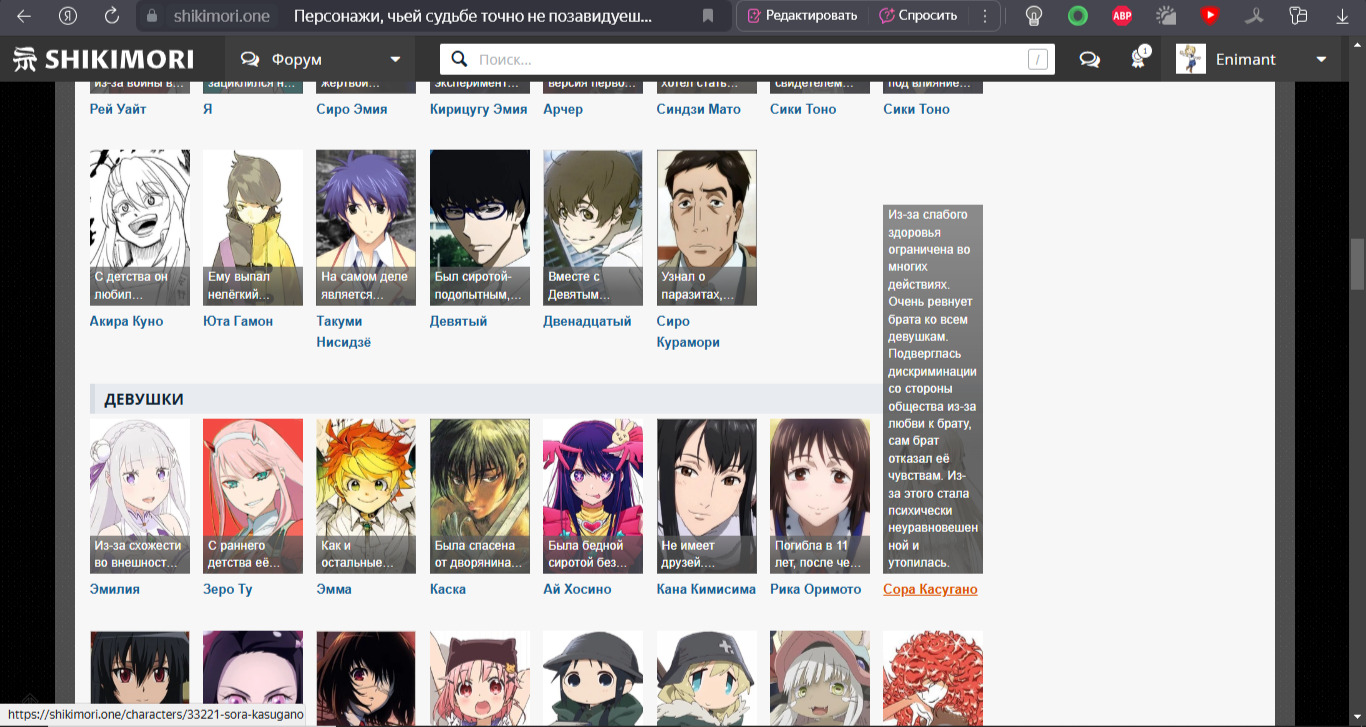Open the Сора Касугано character link

click(930, 589)
